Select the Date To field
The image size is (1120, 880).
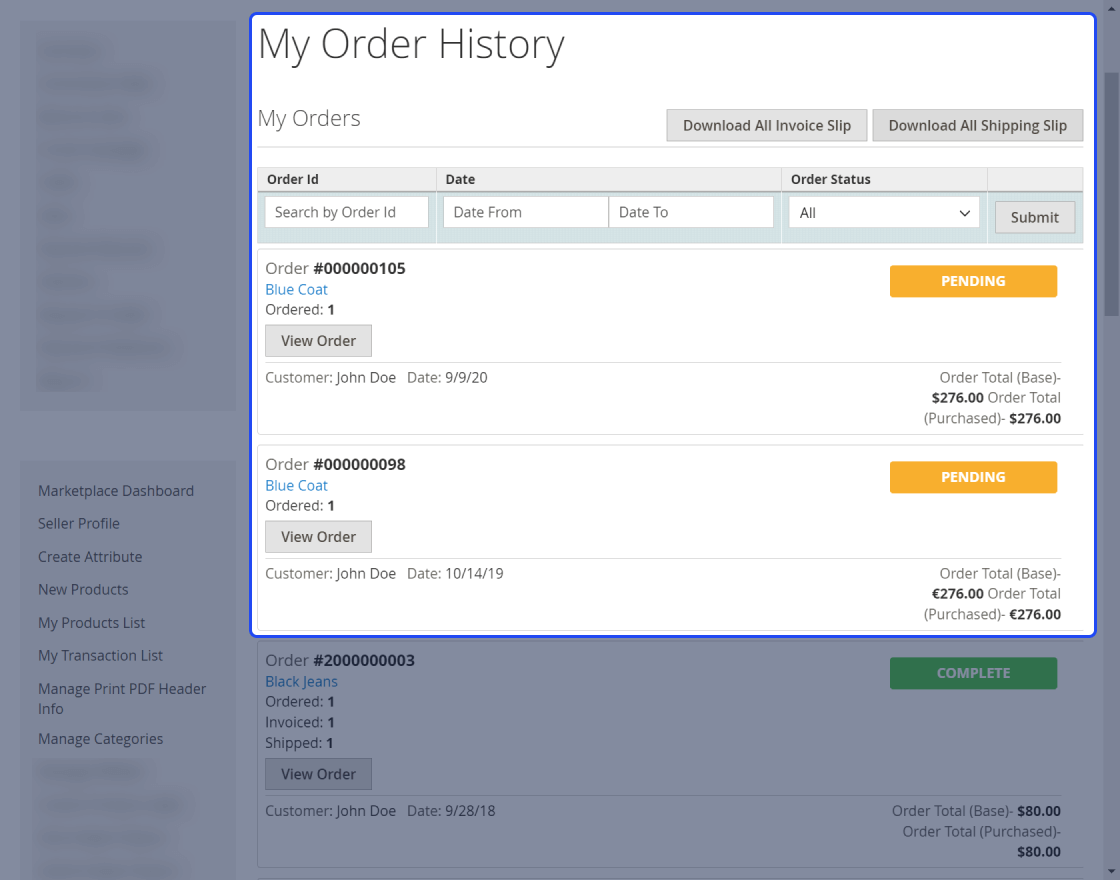[x=691, y=212]
